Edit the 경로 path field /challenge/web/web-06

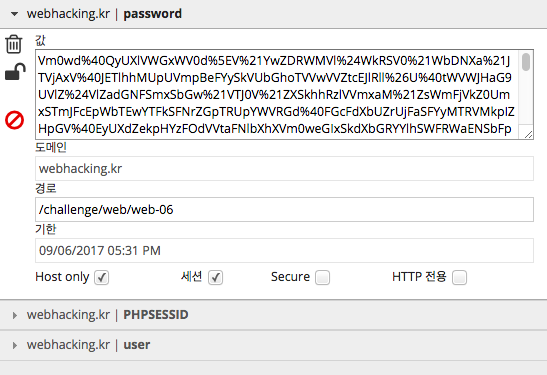[x=284, y=209]
